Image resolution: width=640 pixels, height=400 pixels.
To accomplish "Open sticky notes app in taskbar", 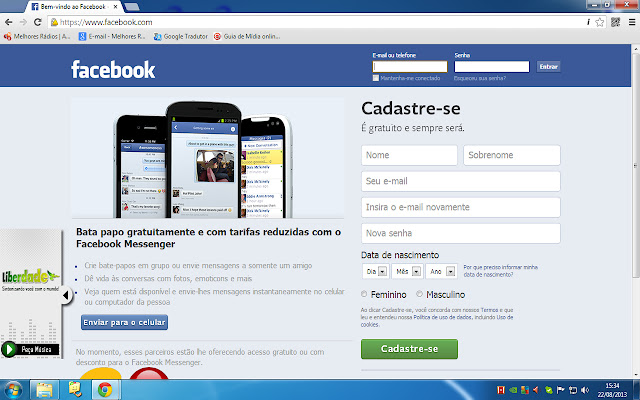I will pyautogui.click(x=75, y=390).
